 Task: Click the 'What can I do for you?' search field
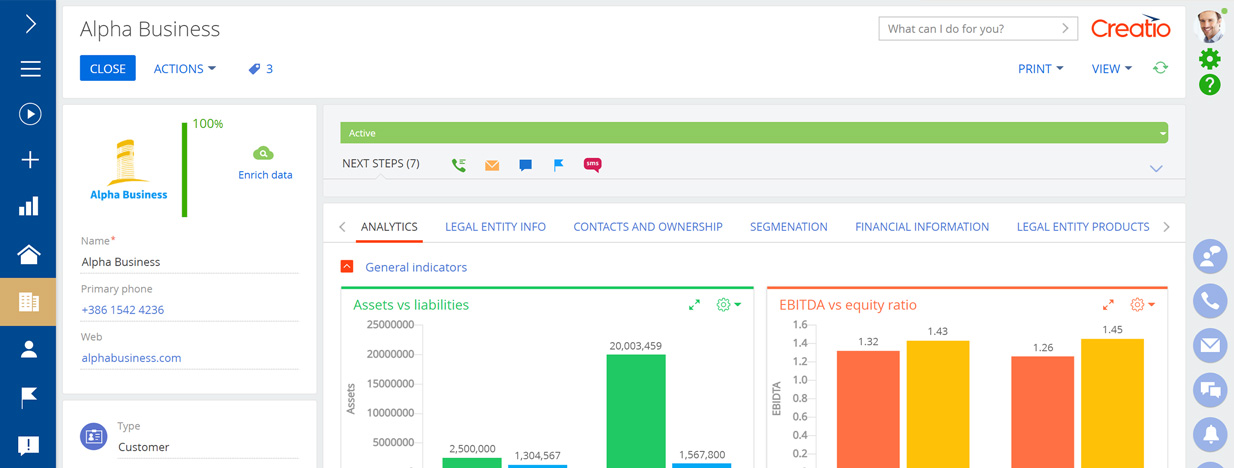(970, 29)
